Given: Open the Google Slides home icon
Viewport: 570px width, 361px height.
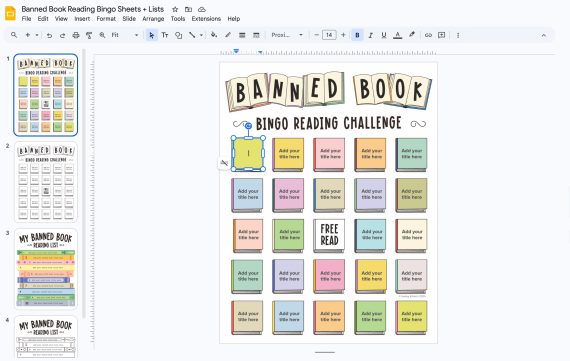Looking at the screenshot, I should (10, 13).
